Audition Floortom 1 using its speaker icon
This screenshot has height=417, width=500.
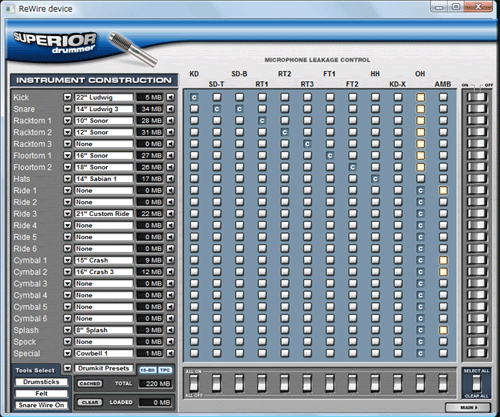(171, 155)
